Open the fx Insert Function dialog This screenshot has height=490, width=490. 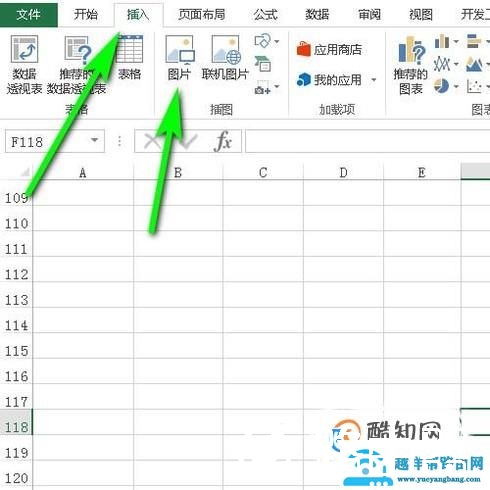point(223,141)
